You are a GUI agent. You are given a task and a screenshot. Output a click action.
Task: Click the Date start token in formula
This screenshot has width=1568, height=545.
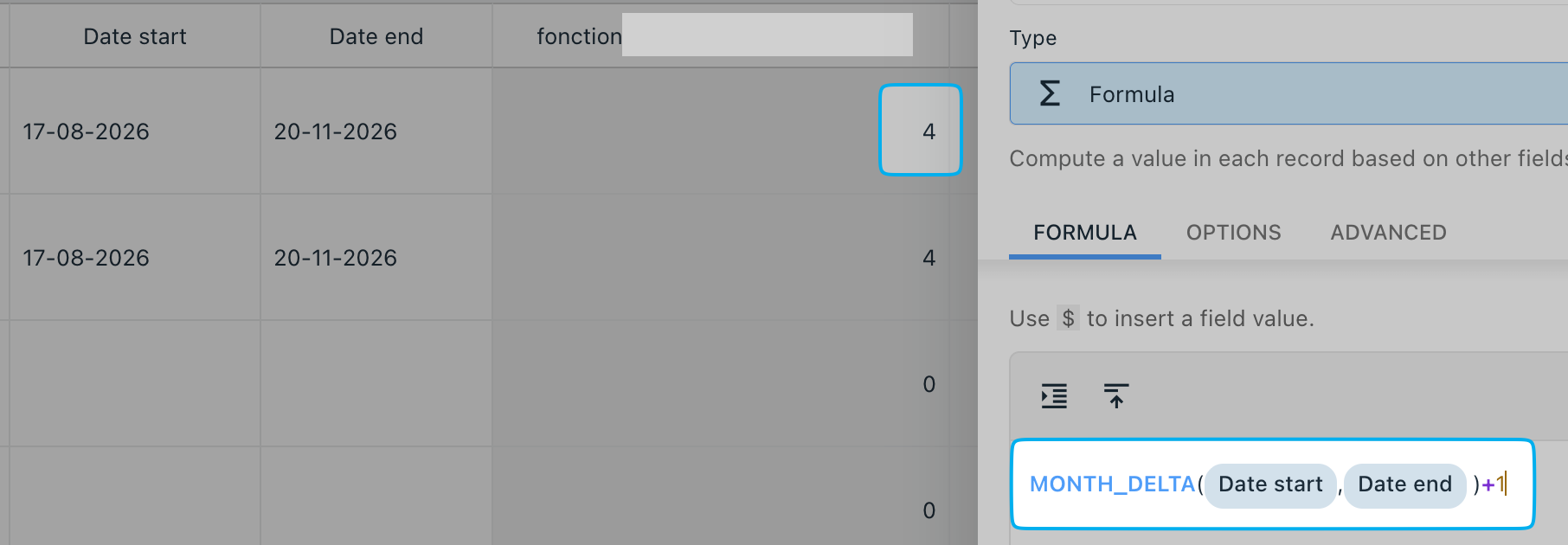click(1270, 484)
